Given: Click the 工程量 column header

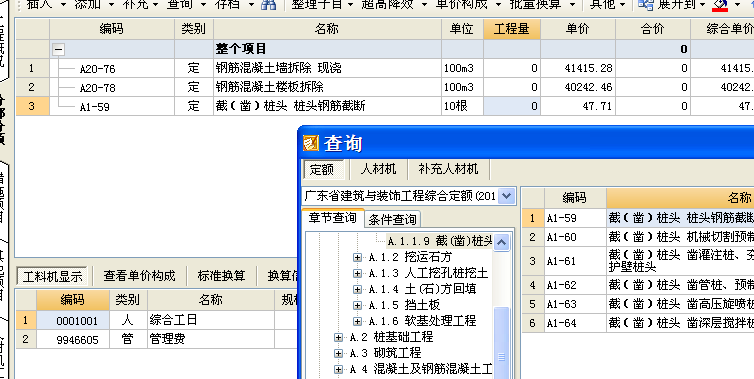Looking at the screenshot, I should [512, 29].
